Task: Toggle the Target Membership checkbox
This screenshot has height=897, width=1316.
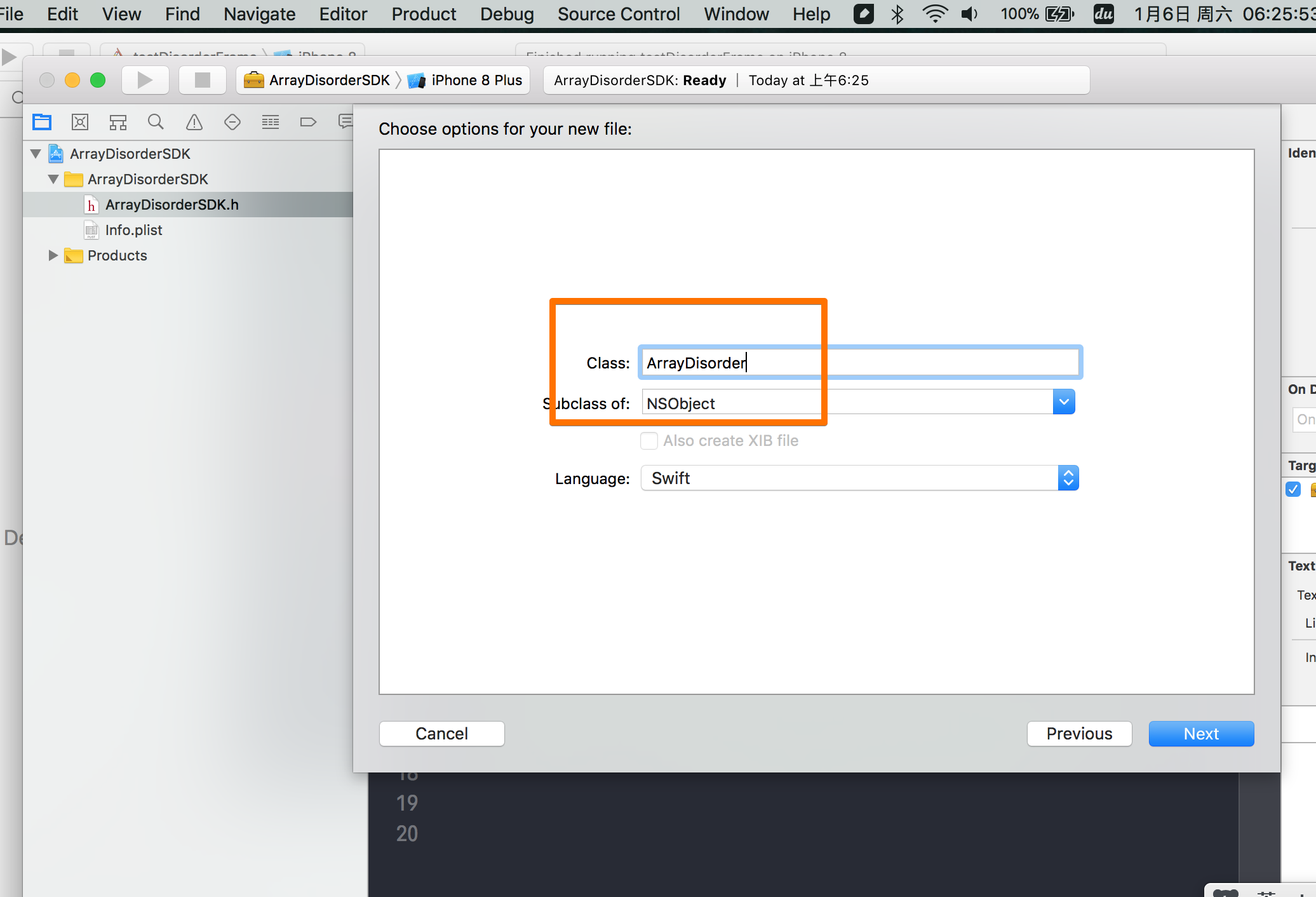Action: pyautogui.click(x=1293, y=489)
